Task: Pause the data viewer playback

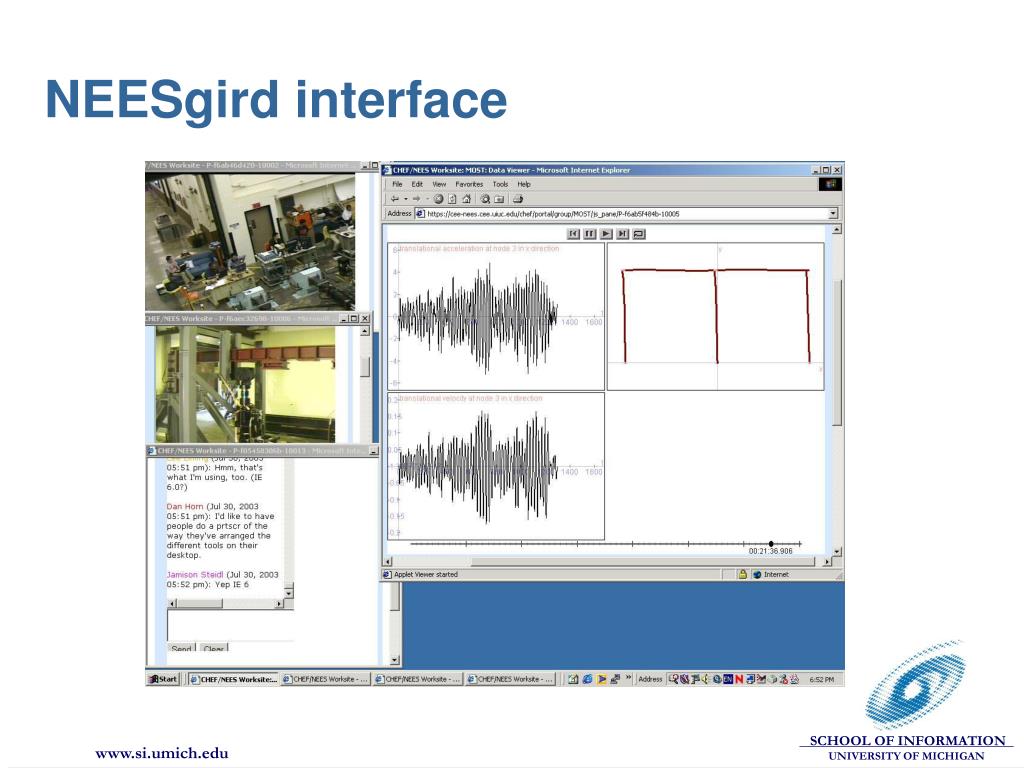Action: pyautogui.click(x=590, y=234)
